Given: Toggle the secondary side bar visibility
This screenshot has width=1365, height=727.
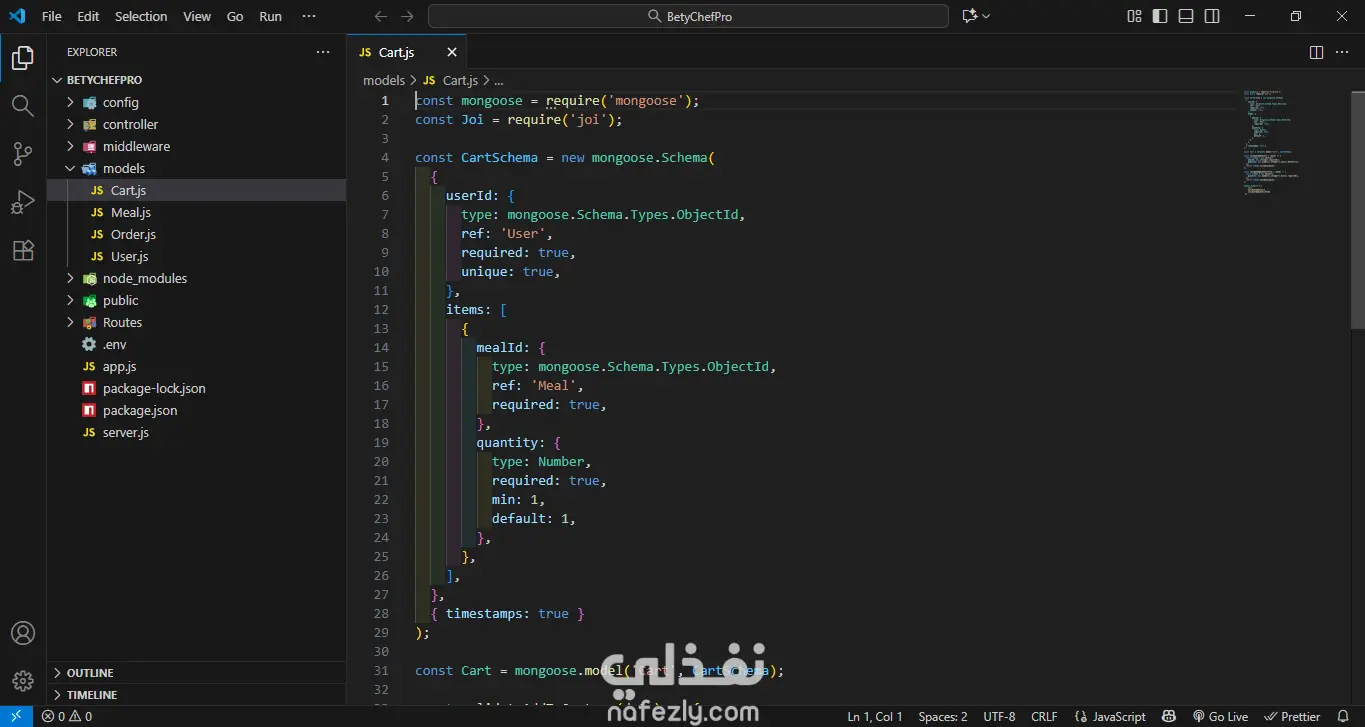Looking at the screenshot, I should 1212,16.
